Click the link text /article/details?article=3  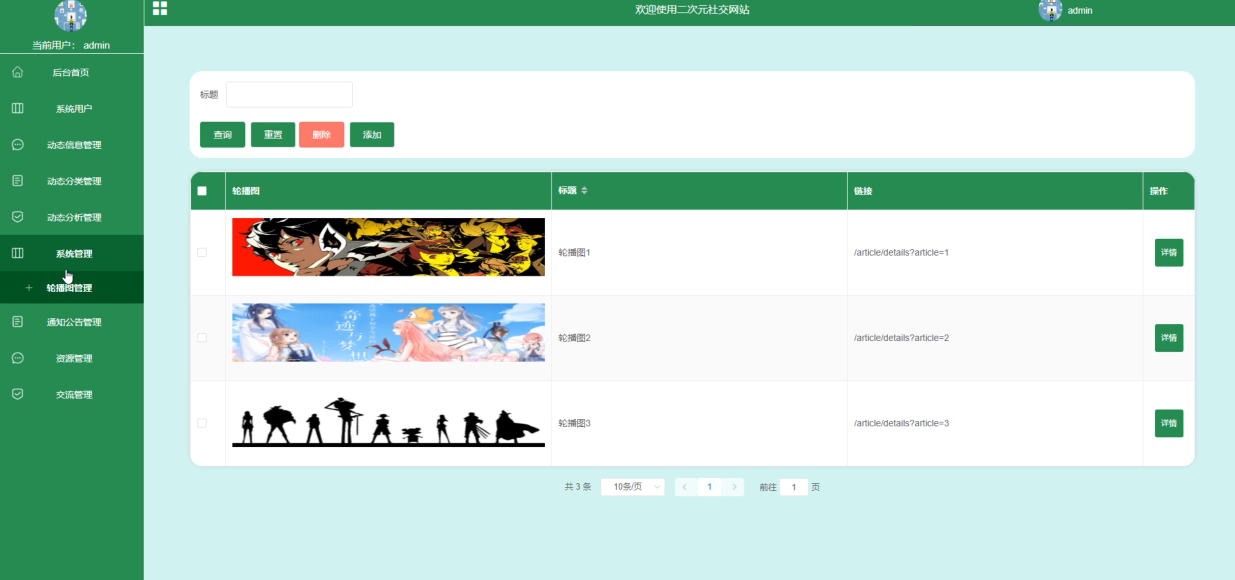[901, 423]
